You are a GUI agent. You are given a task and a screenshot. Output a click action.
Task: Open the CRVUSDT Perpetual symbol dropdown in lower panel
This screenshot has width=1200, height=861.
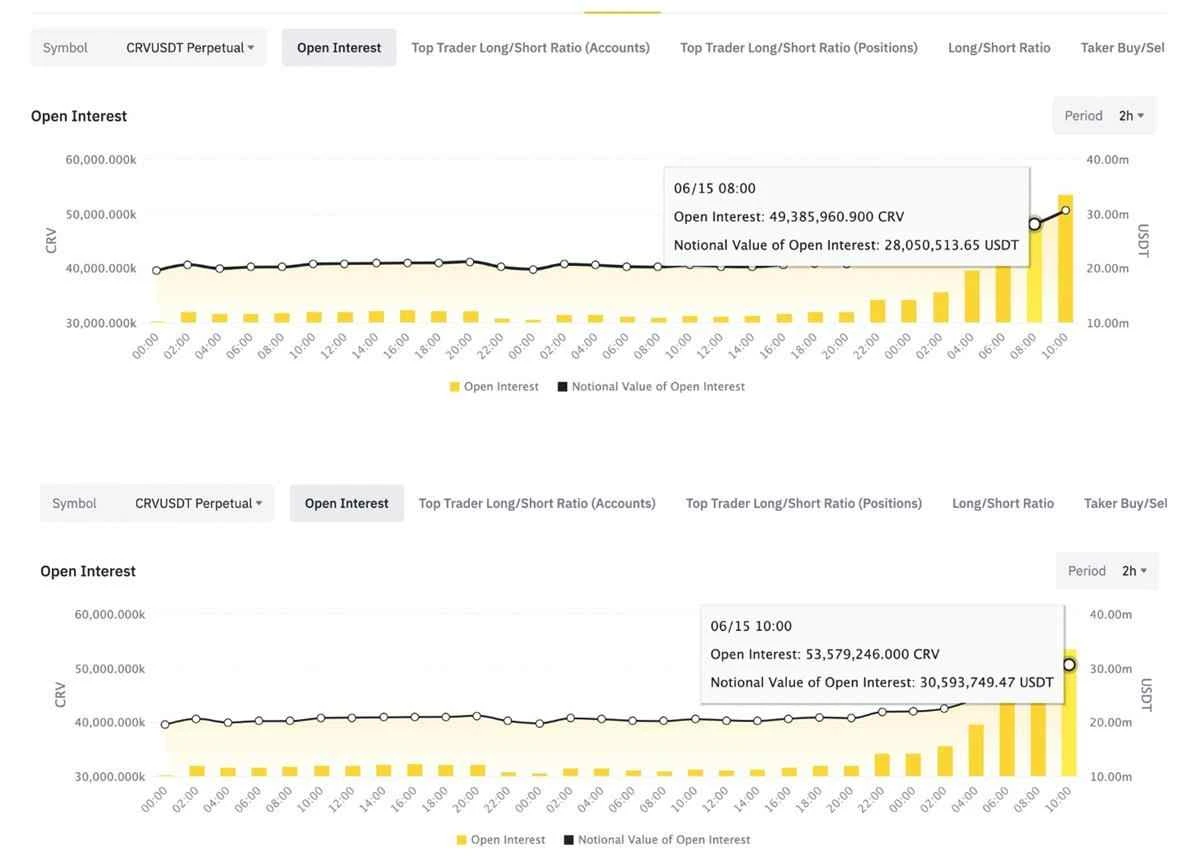[x=198, y=503]
